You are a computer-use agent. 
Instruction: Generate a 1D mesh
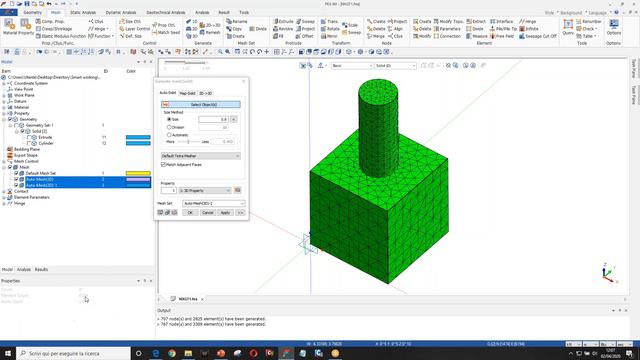click(x=192, y=21)
